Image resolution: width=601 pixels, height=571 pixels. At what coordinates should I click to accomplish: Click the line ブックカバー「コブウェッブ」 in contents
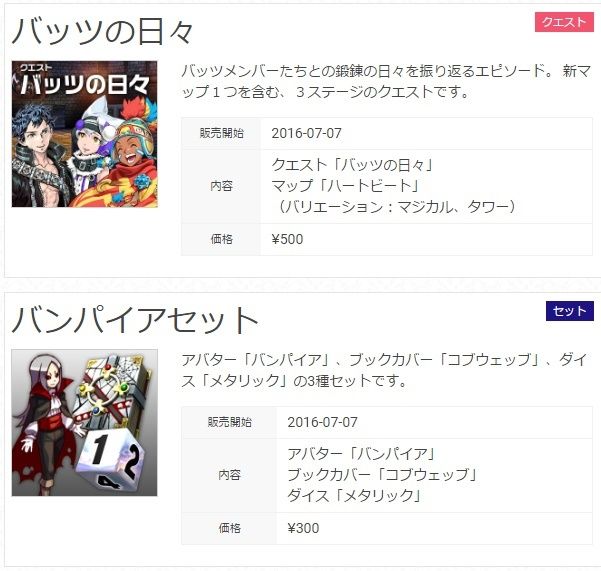tap(383, 475)
